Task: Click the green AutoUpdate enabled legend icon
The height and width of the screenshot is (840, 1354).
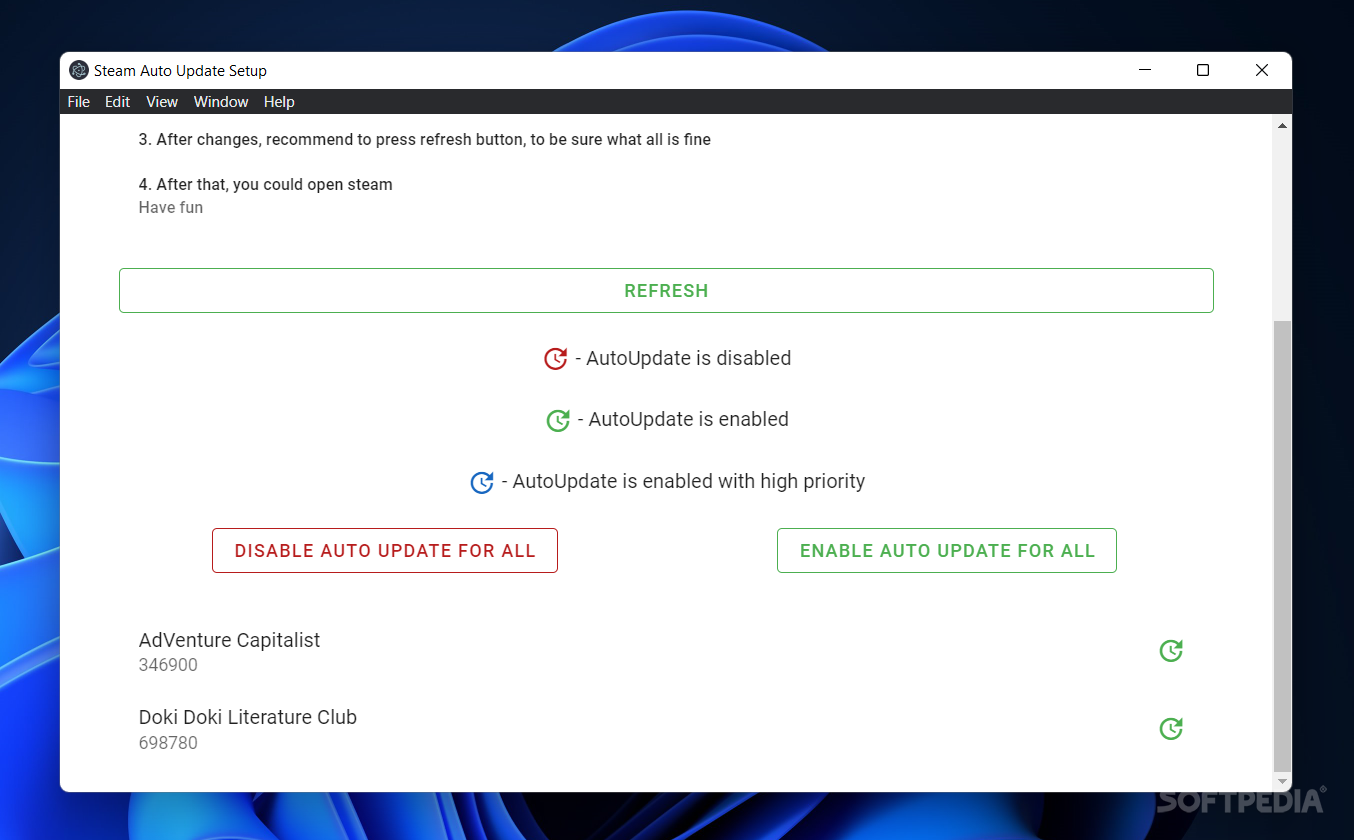Action: point(558,420)
